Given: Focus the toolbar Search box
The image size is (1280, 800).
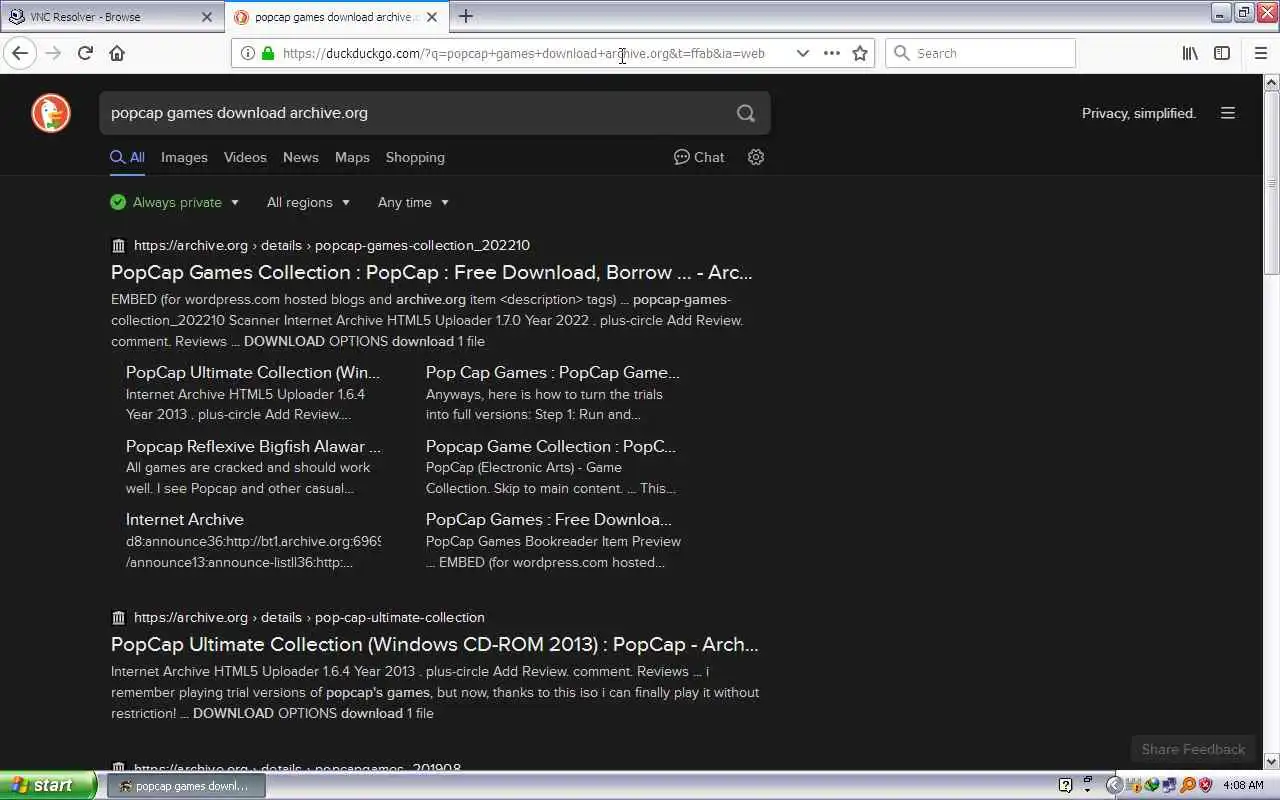Looking at the screenshot, I should click(980, 53).
